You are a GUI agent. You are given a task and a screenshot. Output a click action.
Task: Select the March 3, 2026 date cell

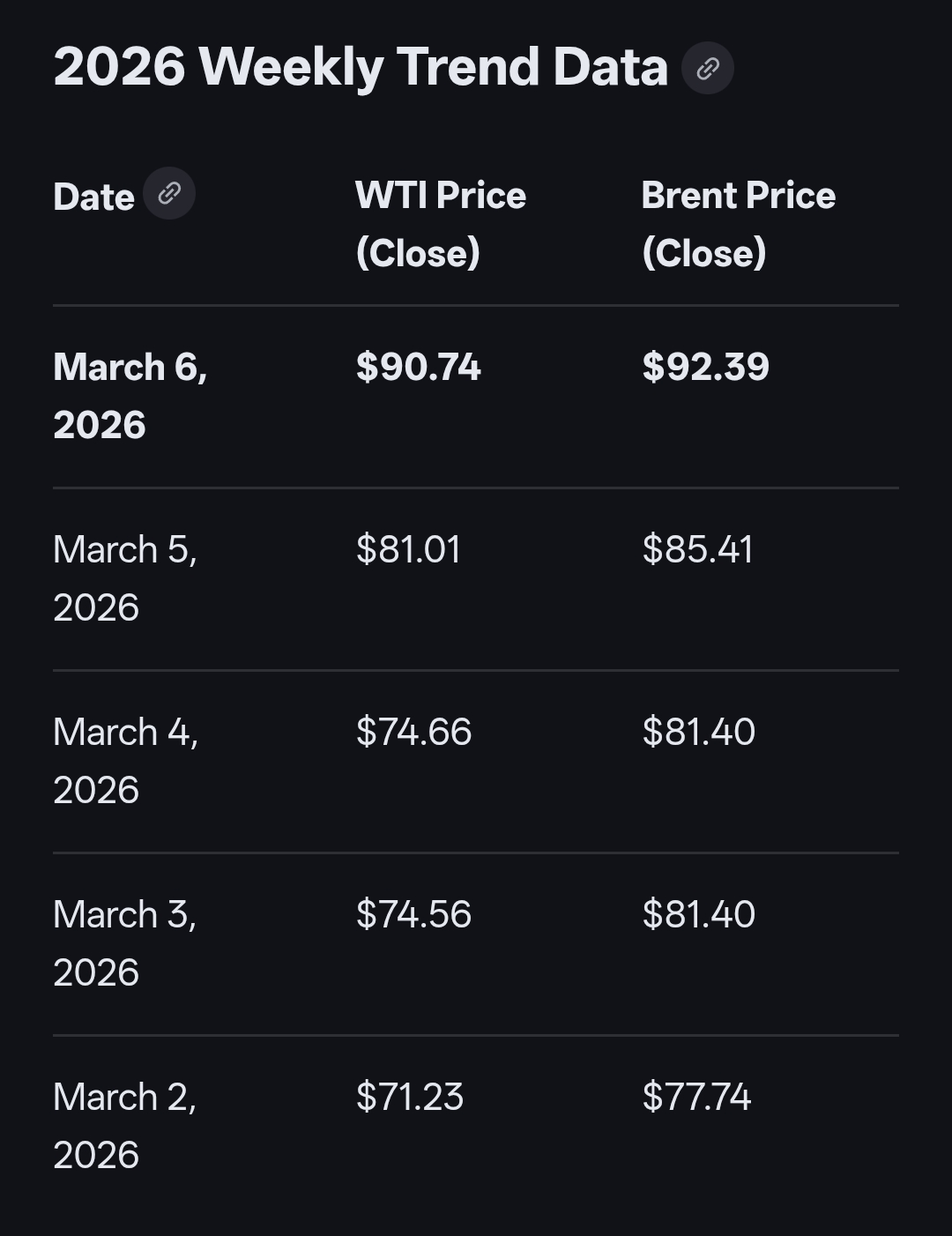(124, 943)
